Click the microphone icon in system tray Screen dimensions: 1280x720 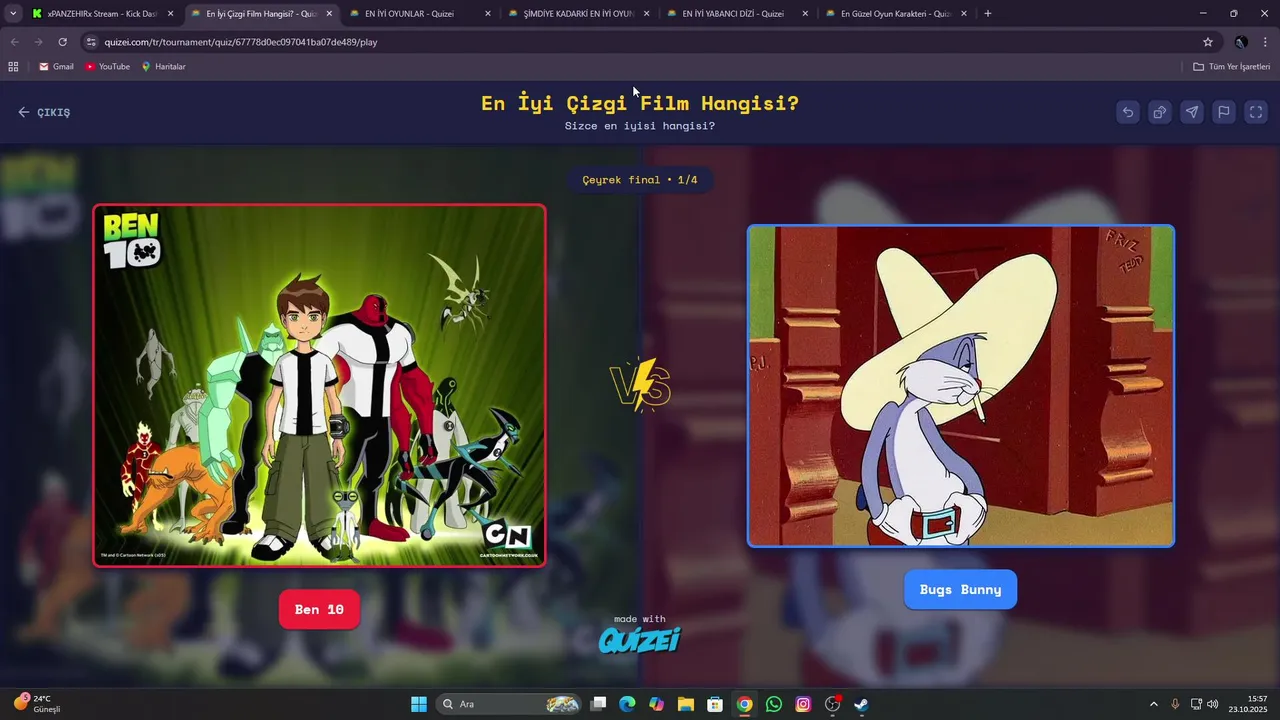click(x=1175, y=704)
